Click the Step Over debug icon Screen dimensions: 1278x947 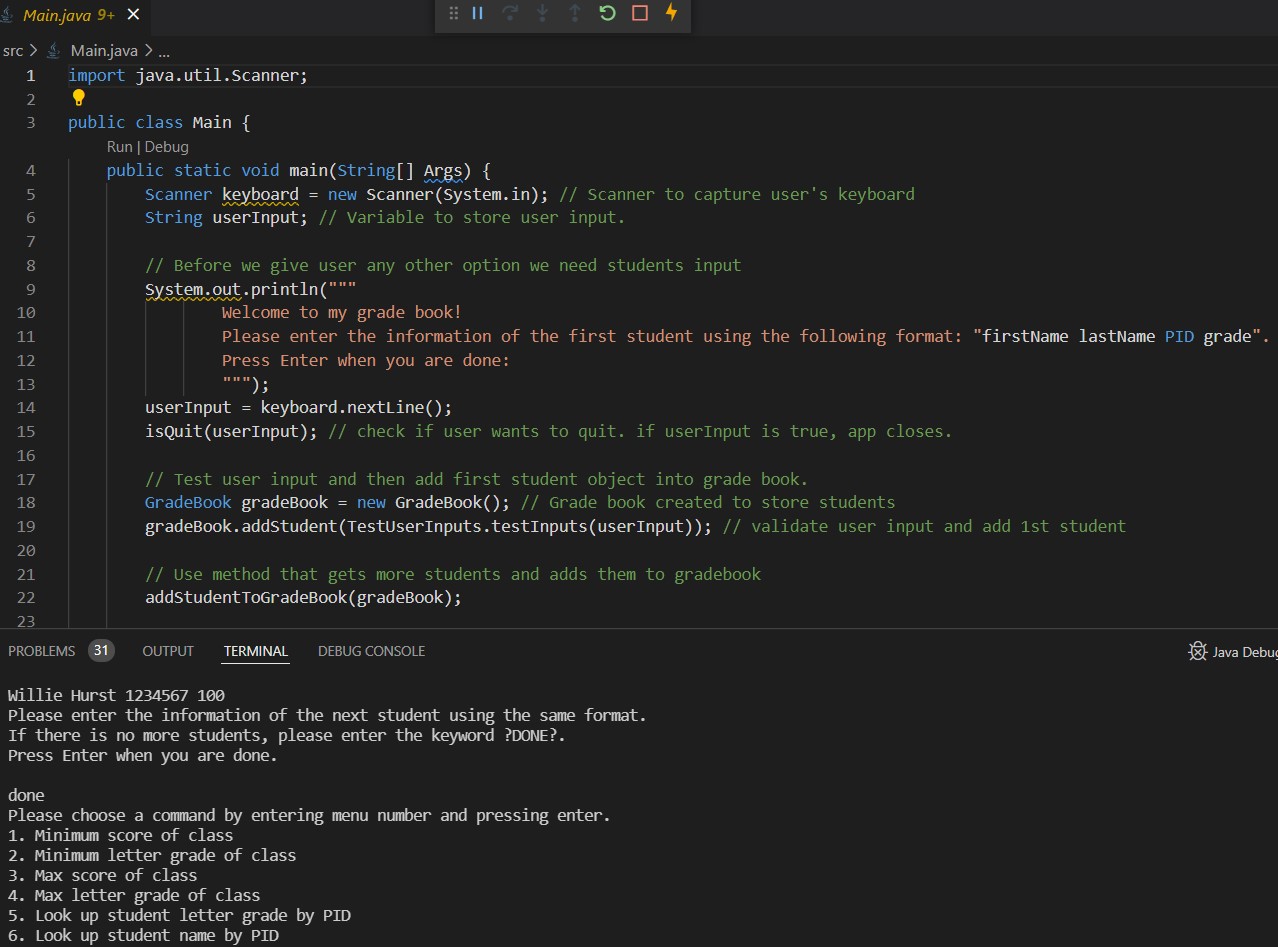(x=509, y=13)
